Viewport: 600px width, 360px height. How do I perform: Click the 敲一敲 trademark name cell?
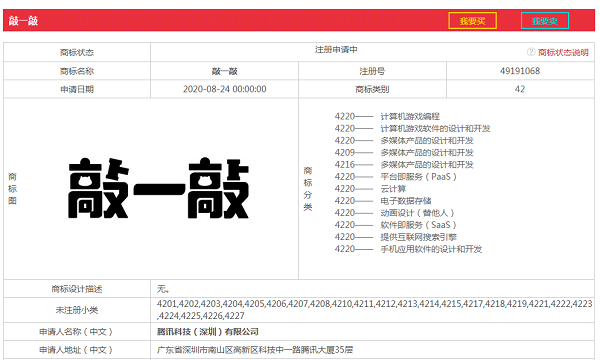click(x=225, y=71)
